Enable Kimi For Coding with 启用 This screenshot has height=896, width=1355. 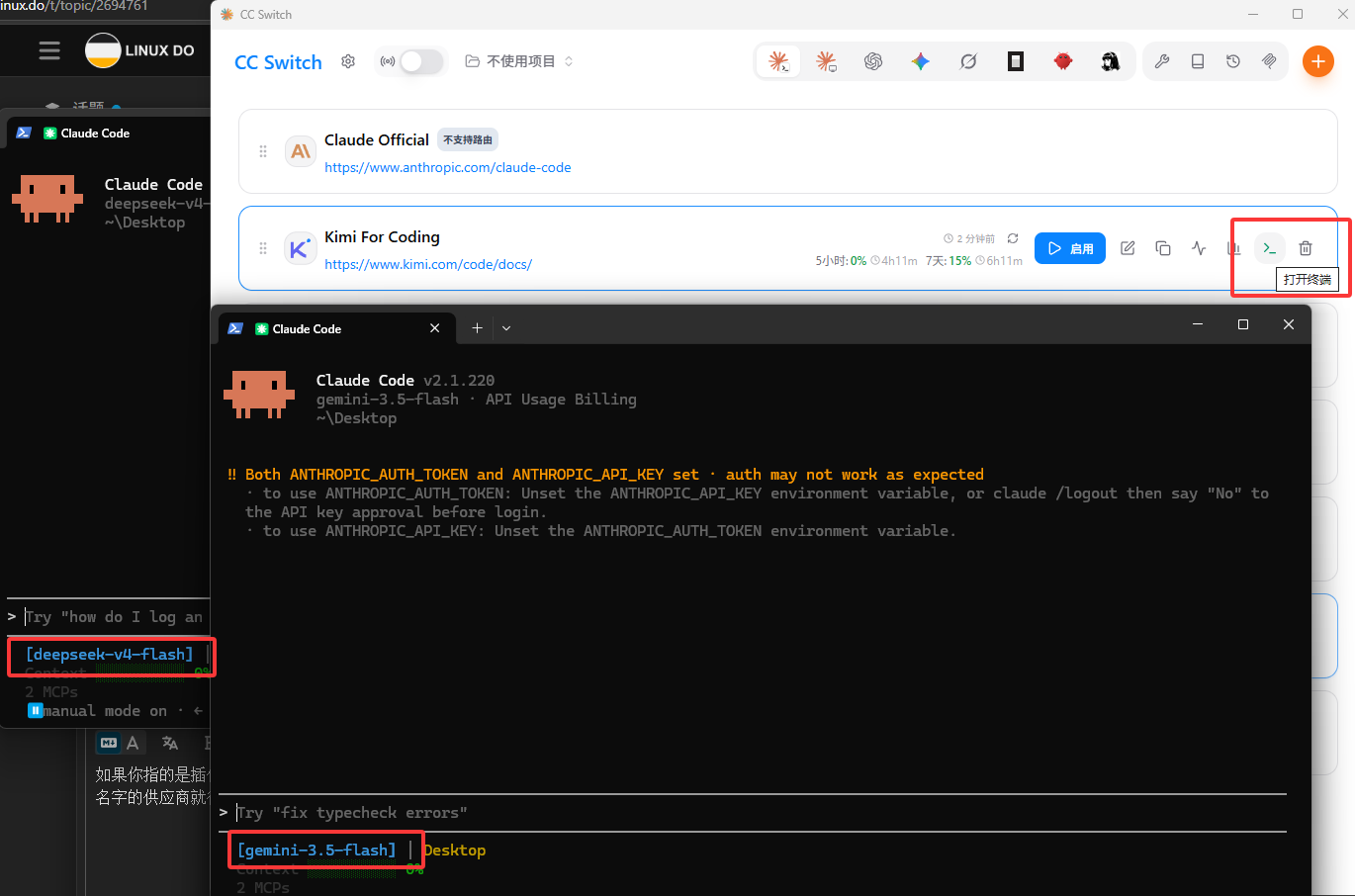click(x=1070, y=248)
